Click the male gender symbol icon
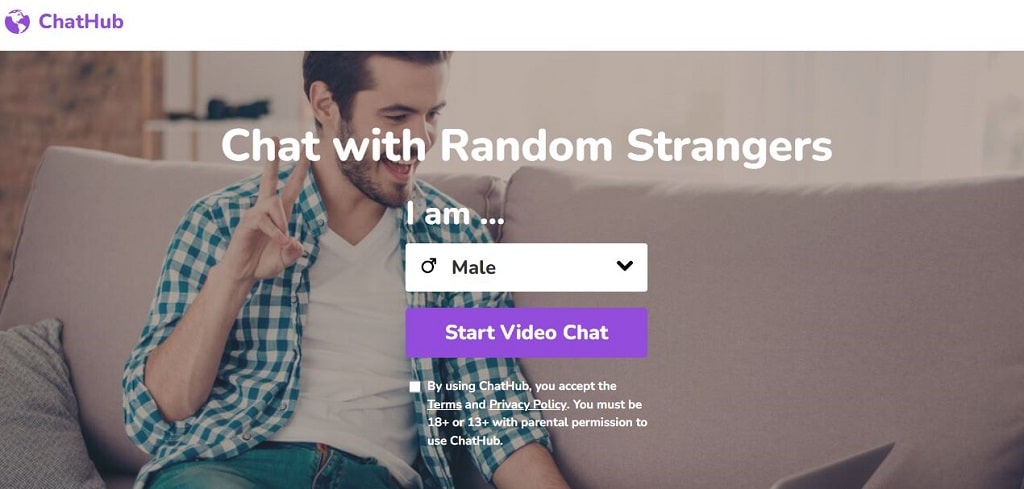 (428, 266)
